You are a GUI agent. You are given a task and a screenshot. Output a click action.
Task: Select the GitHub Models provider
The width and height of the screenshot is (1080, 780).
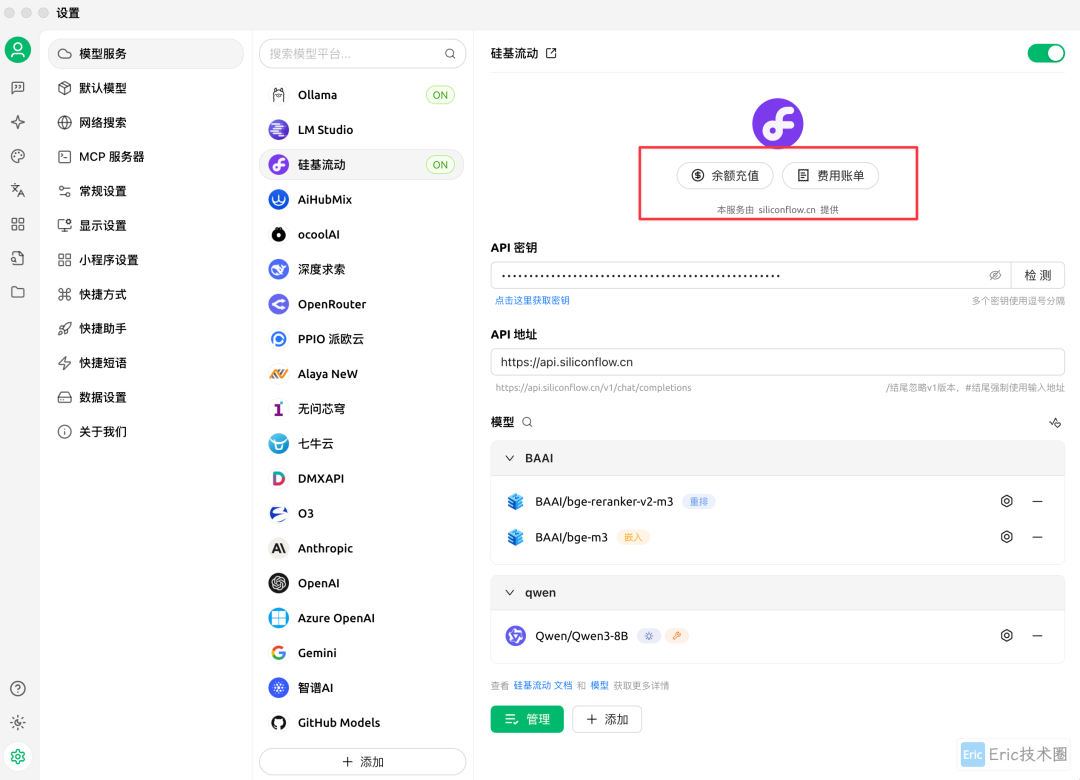(362, 723)
